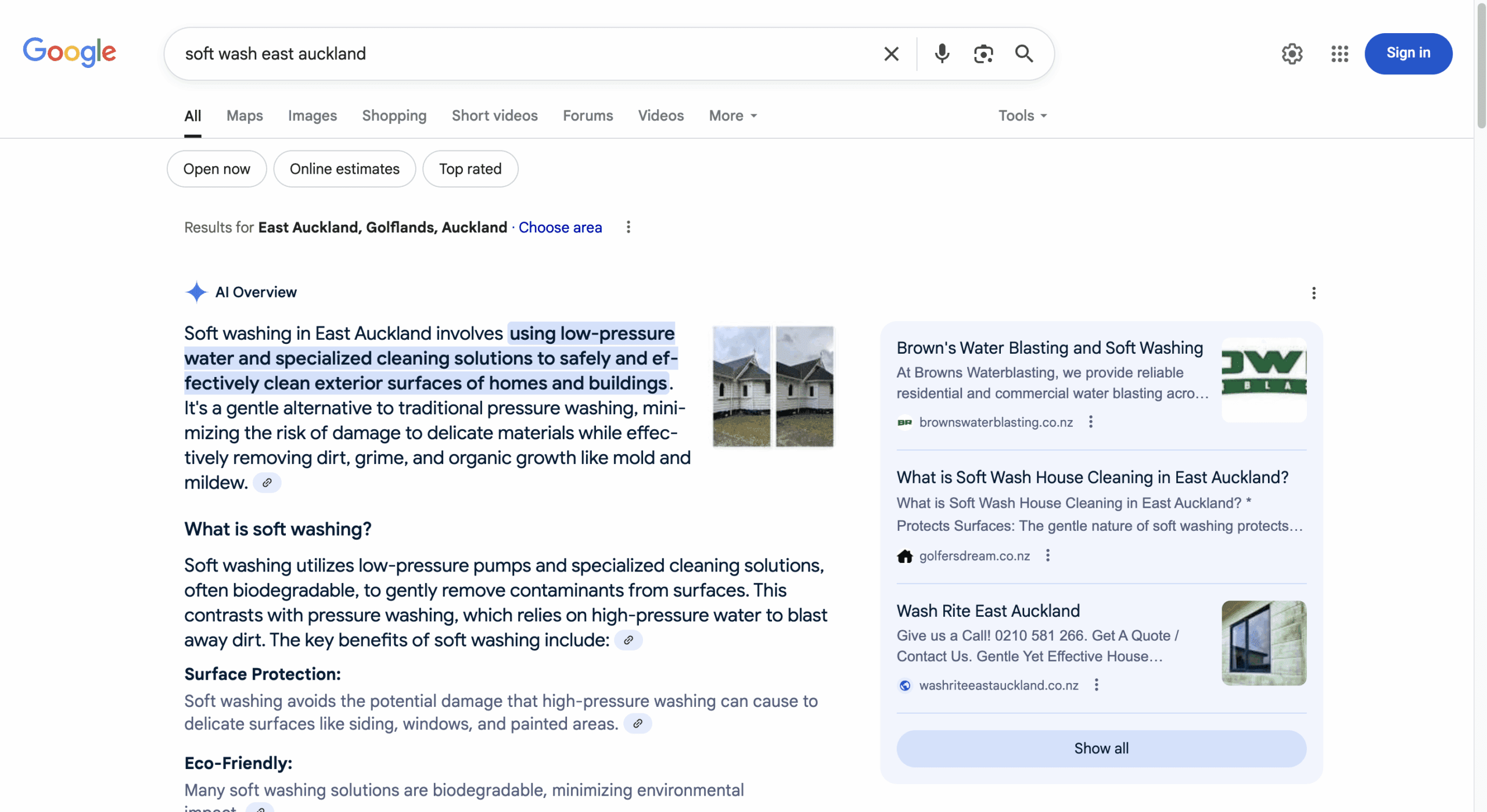Clear the search query with X icon
This screenshot has height=812, width=1487.
891,54
